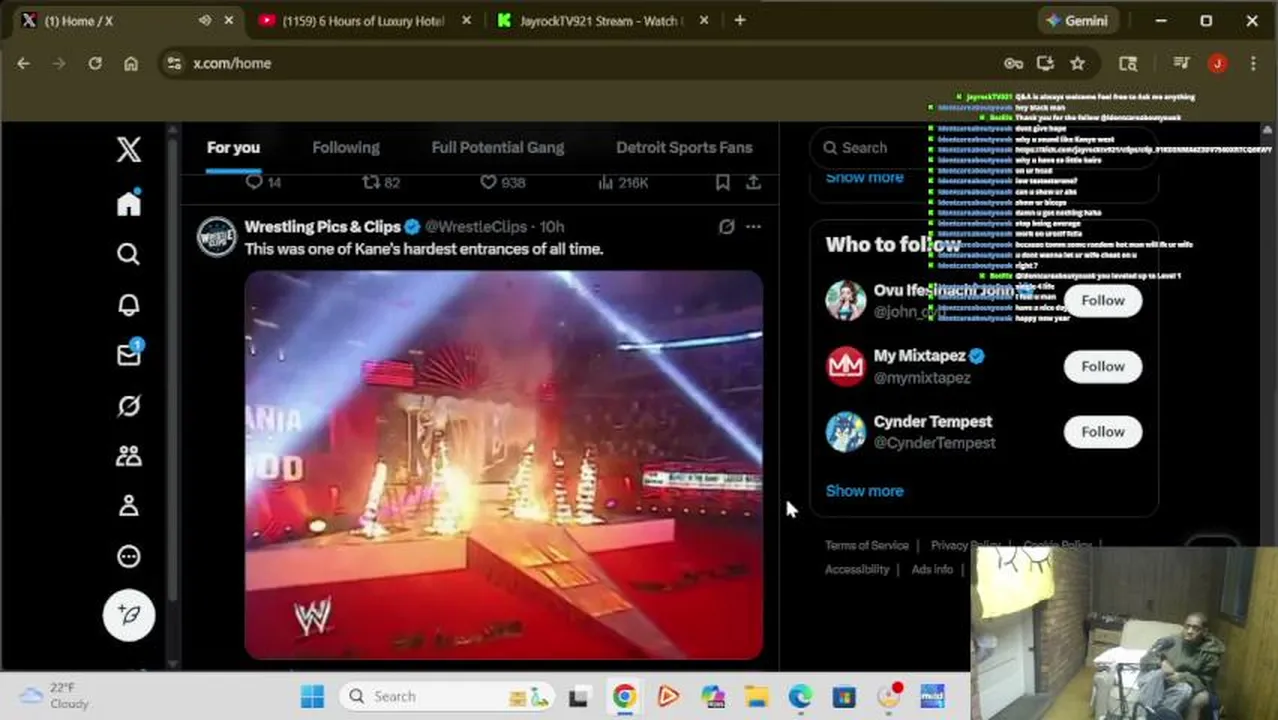1278x720 pixels.
Task: Click the browser Home button
Action: tap(131, 63)
